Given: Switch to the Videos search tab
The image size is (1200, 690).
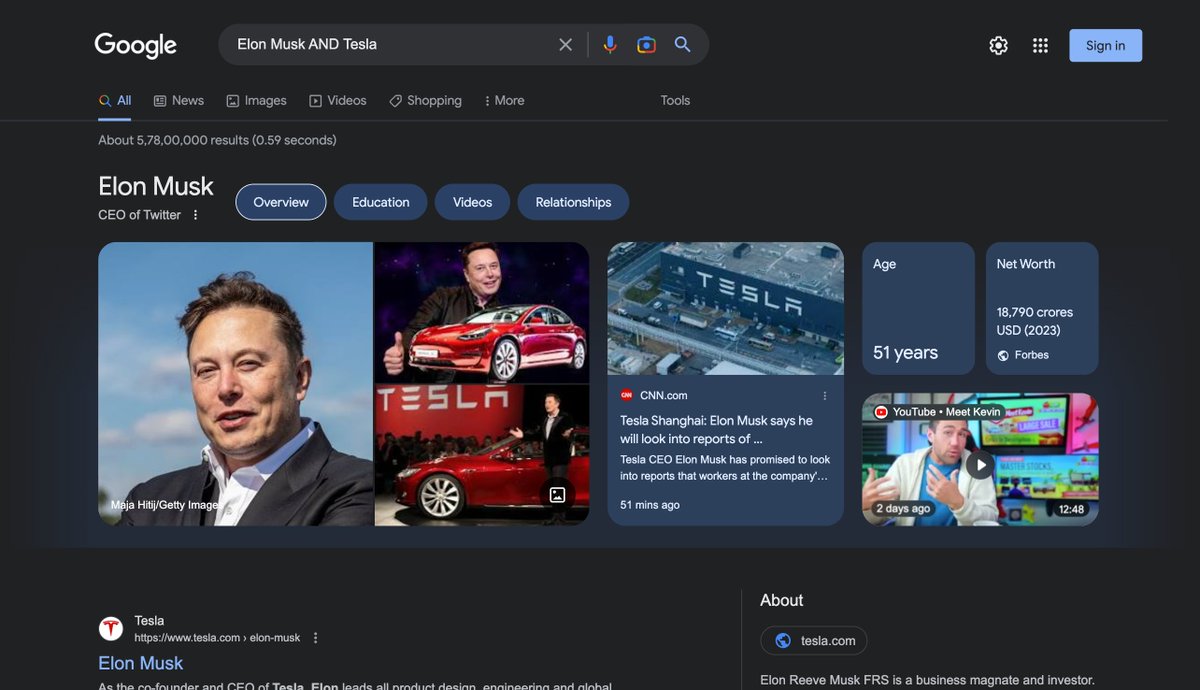Looking at the screenshot, I should click(x=338, y=101).
